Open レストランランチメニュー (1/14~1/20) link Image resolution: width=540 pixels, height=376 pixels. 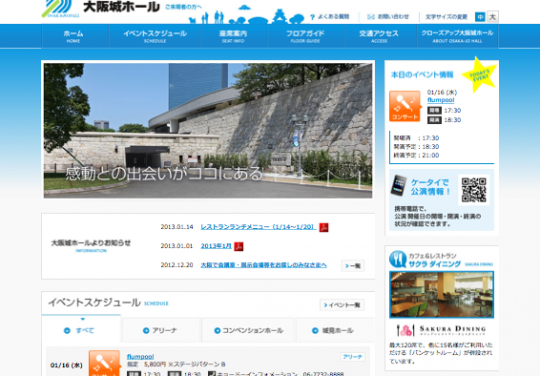(258, 227)
